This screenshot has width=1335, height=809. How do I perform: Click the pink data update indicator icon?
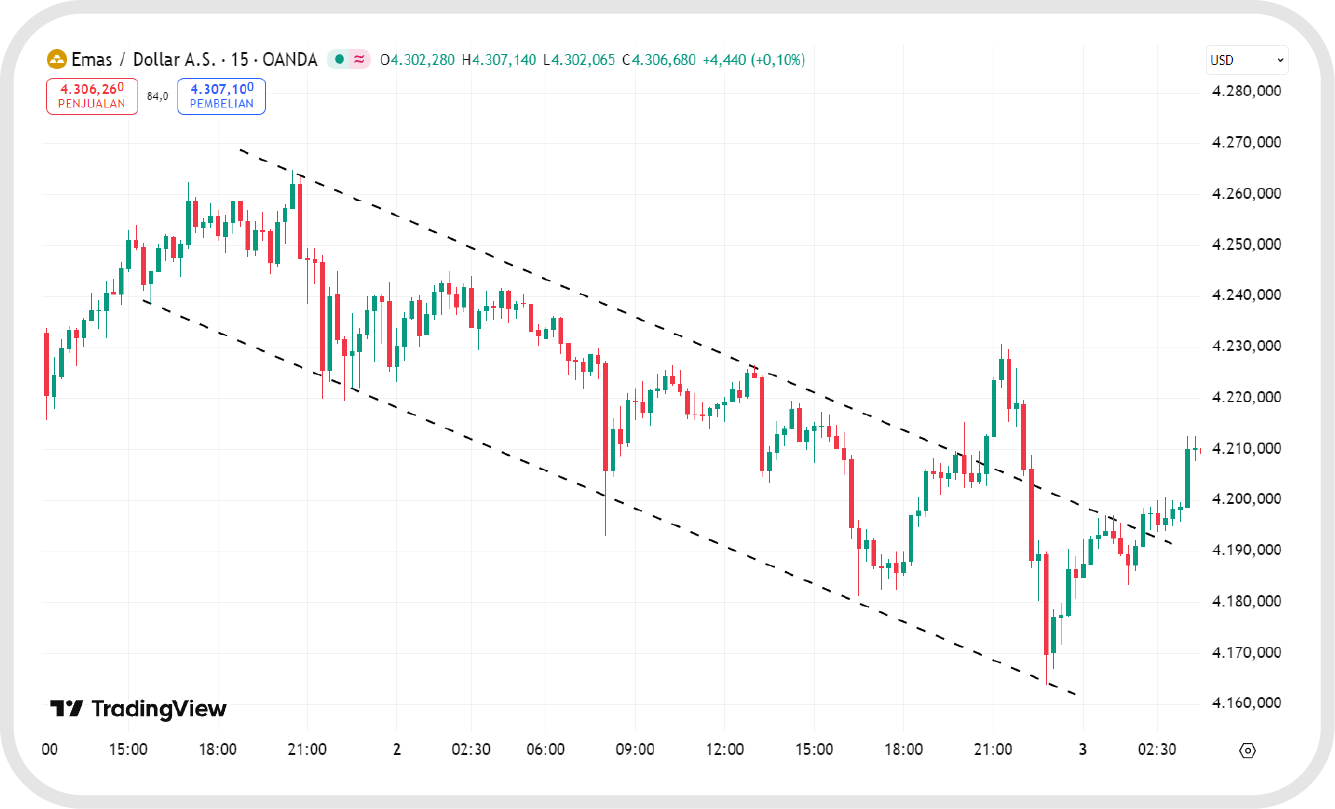[x=358, y=60]
